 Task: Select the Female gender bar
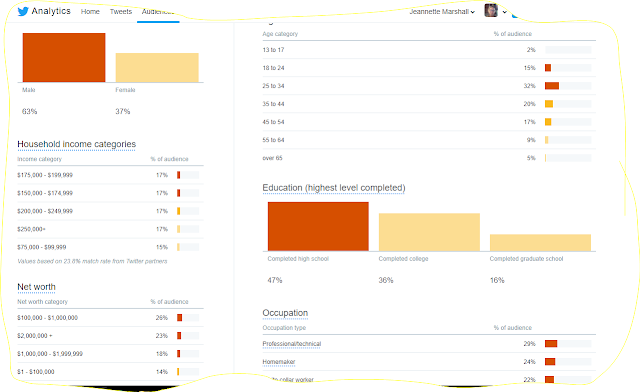point(157,67)
